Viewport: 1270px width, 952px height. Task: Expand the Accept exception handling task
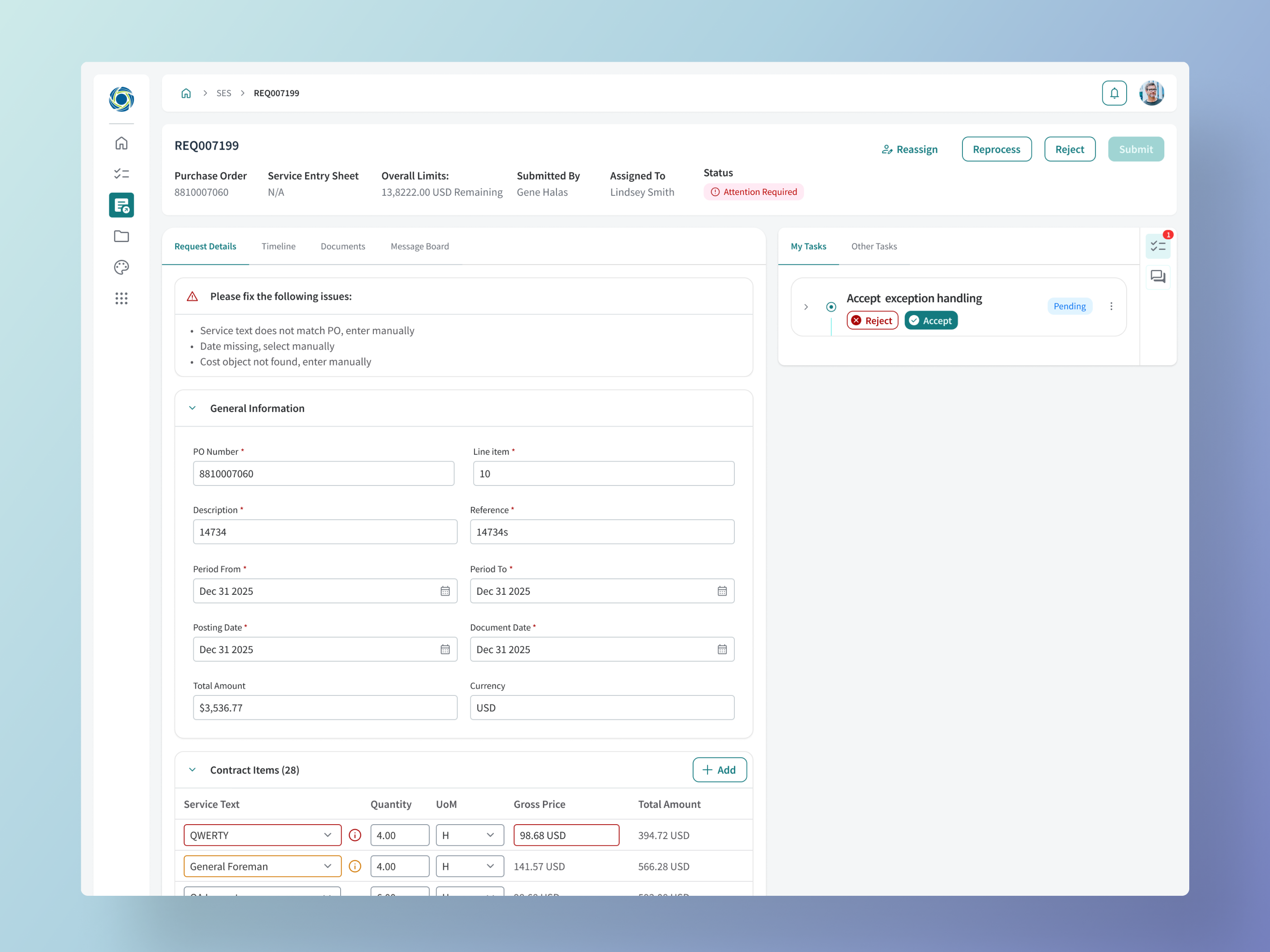(x=806, y=307)
